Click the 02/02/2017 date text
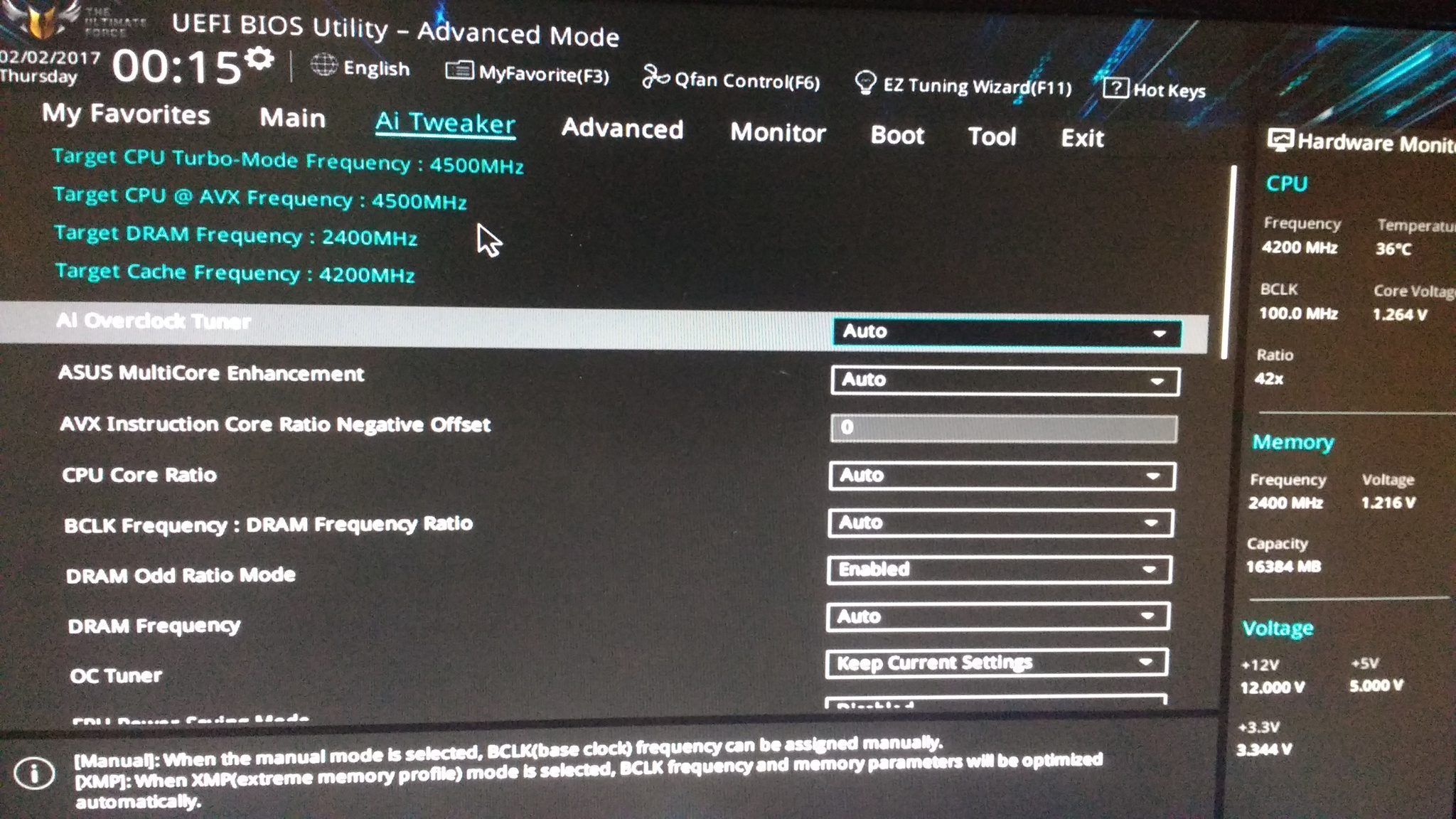The image size is (1456, 819). click(x=49, y=58)
